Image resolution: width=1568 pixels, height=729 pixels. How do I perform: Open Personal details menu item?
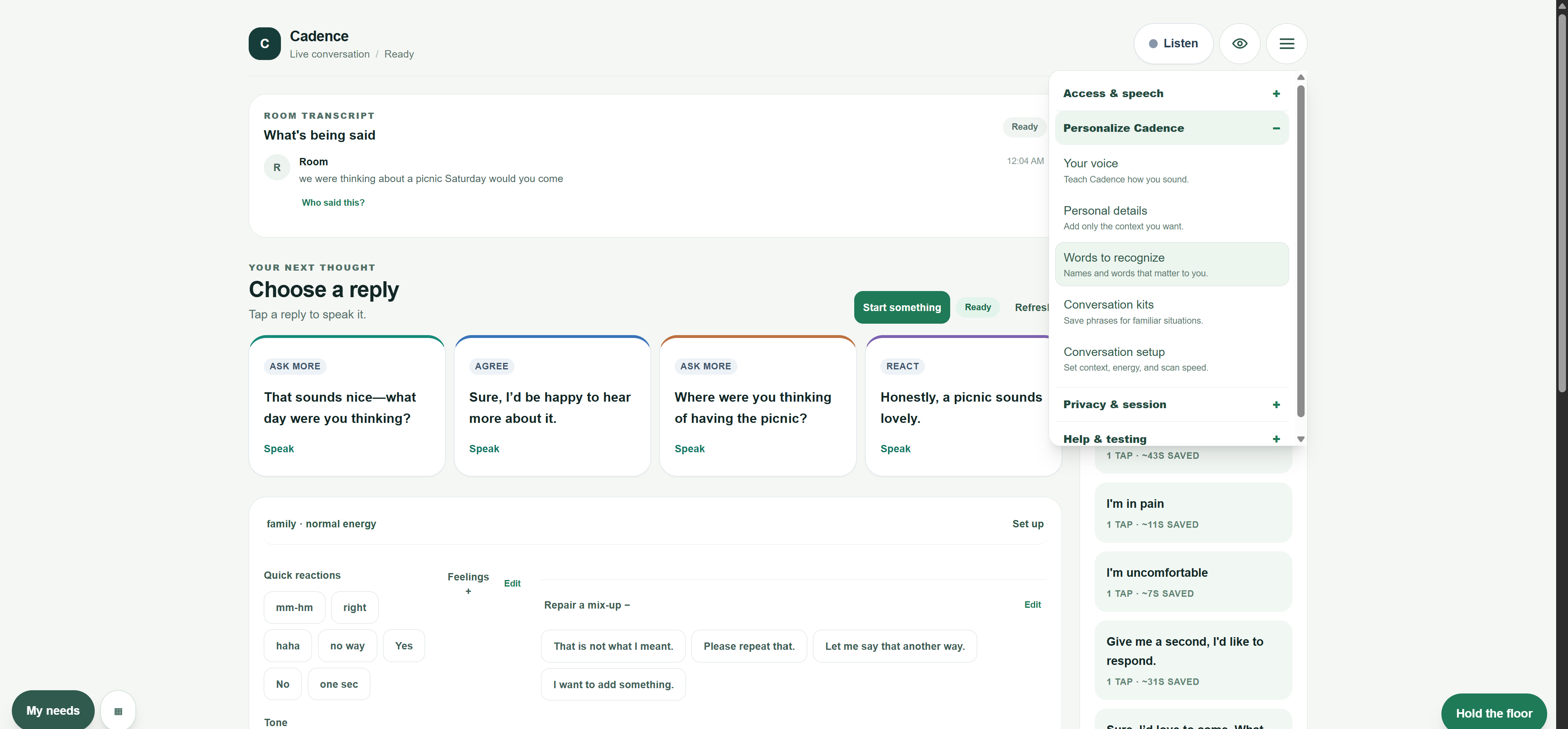[1172, 218]
